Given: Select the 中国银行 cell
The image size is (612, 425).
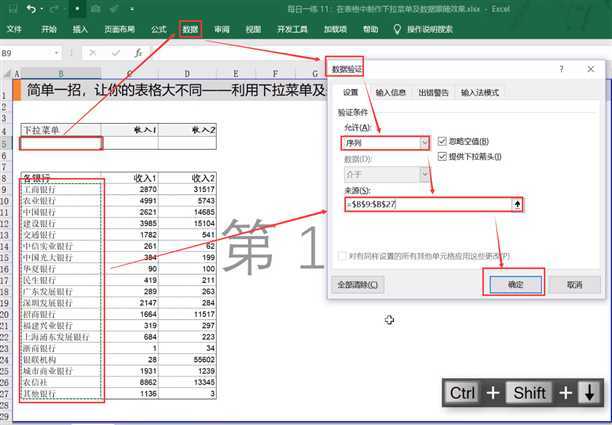Looking at the screenshot, I should coord(61,212).
